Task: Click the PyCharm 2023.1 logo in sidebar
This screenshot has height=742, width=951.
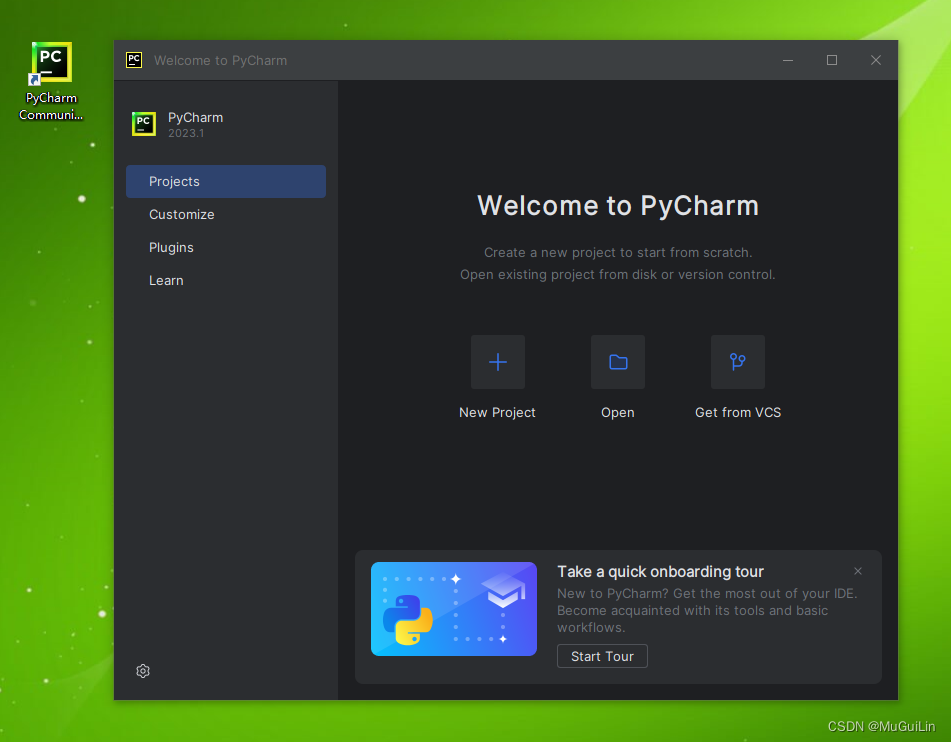Action: [144, 124]
